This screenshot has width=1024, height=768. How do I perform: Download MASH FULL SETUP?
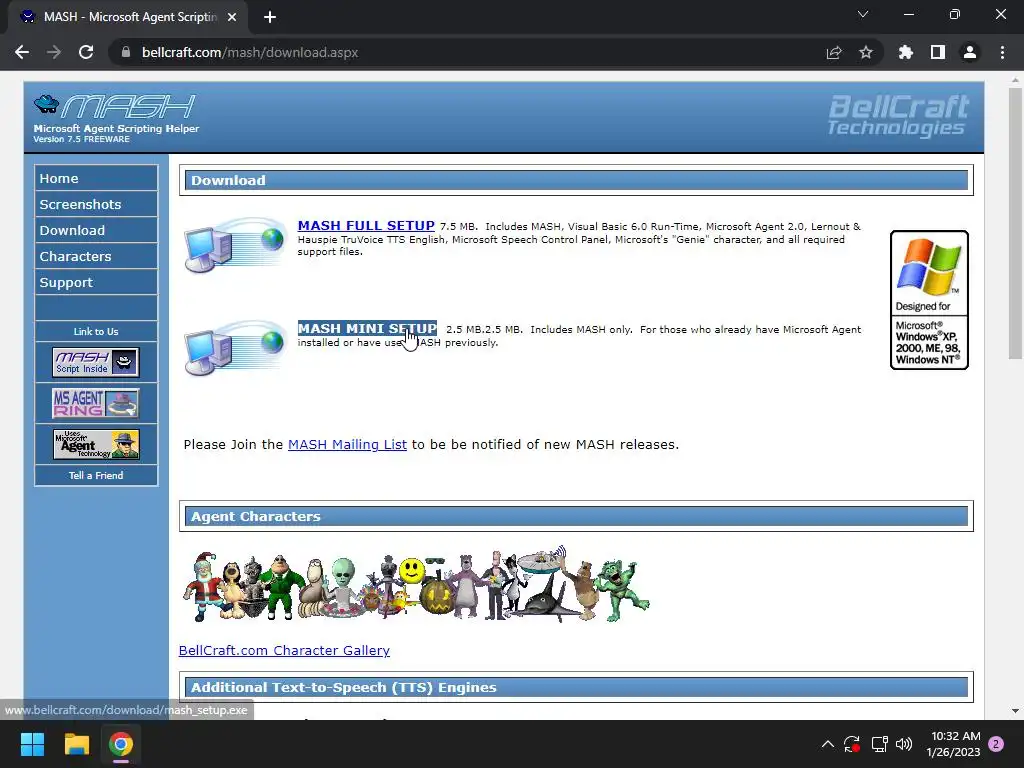[366, 225]
